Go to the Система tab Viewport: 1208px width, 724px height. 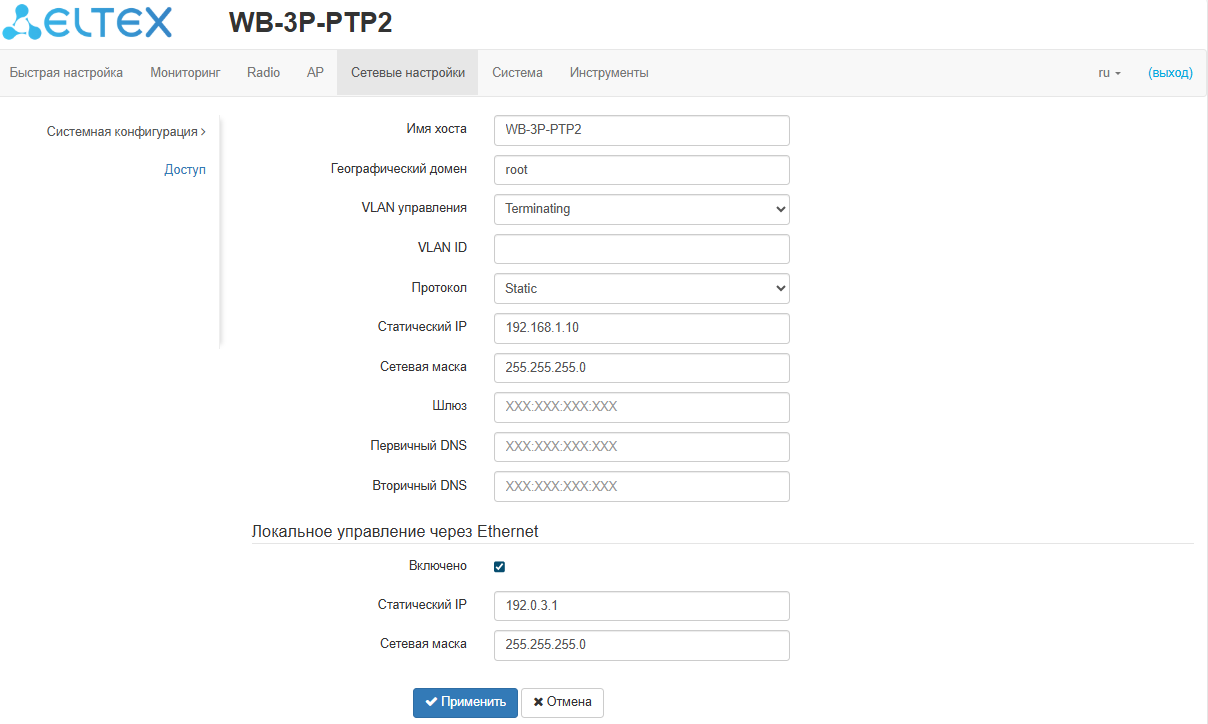tap(517, 73)
